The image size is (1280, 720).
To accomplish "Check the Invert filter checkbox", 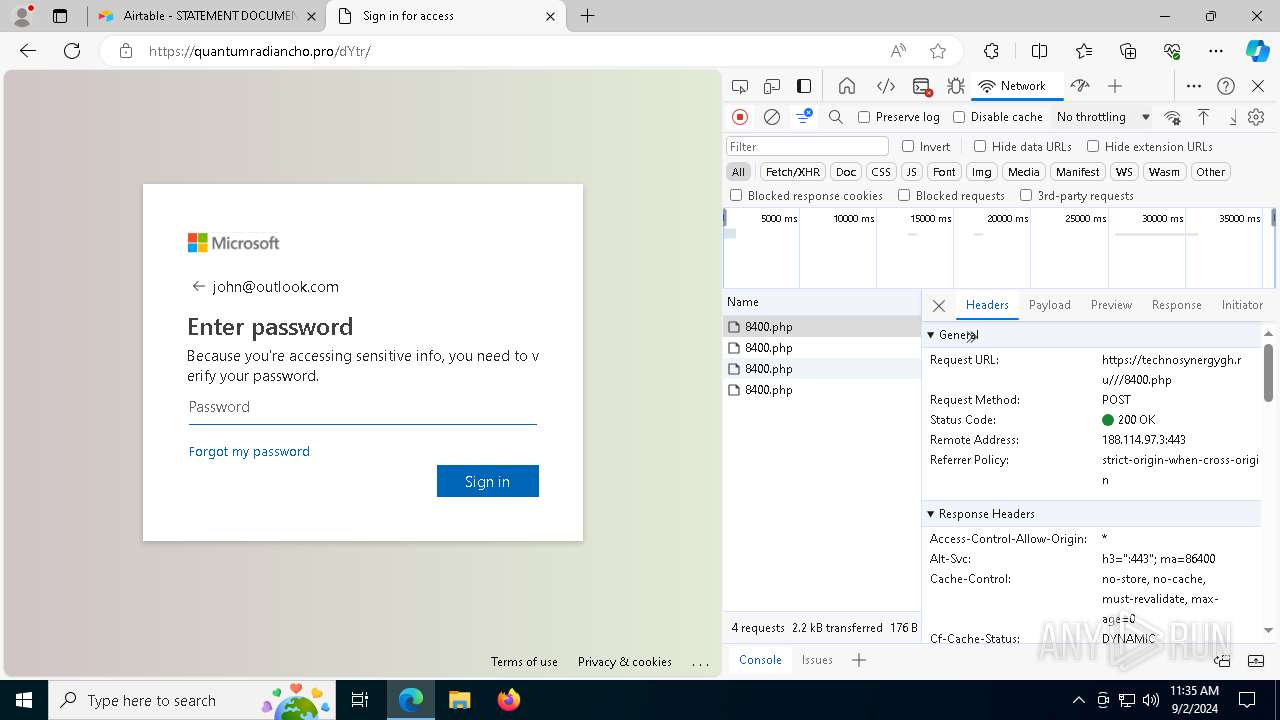I will 908,146.
